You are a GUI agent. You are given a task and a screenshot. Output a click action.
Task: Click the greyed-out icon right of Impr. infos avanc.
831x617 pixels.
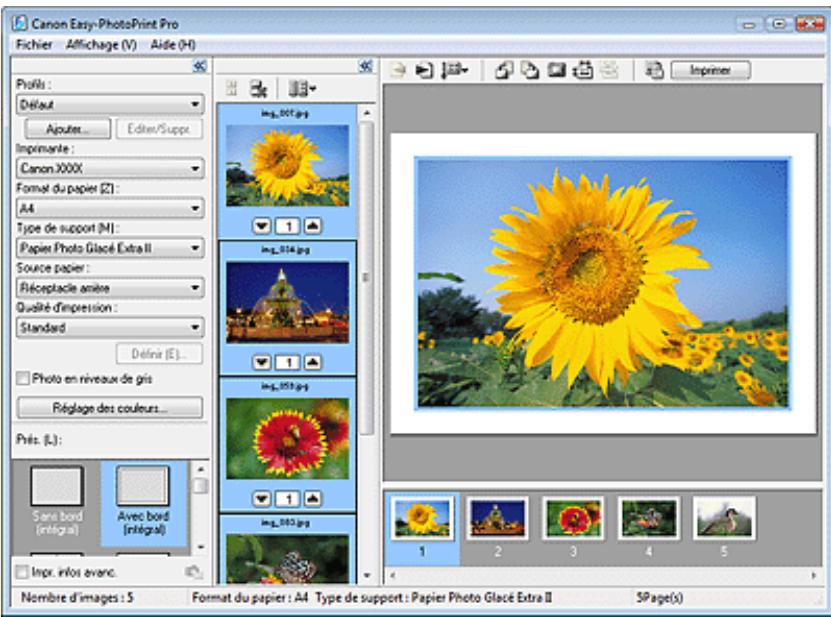tap(194, 572)
